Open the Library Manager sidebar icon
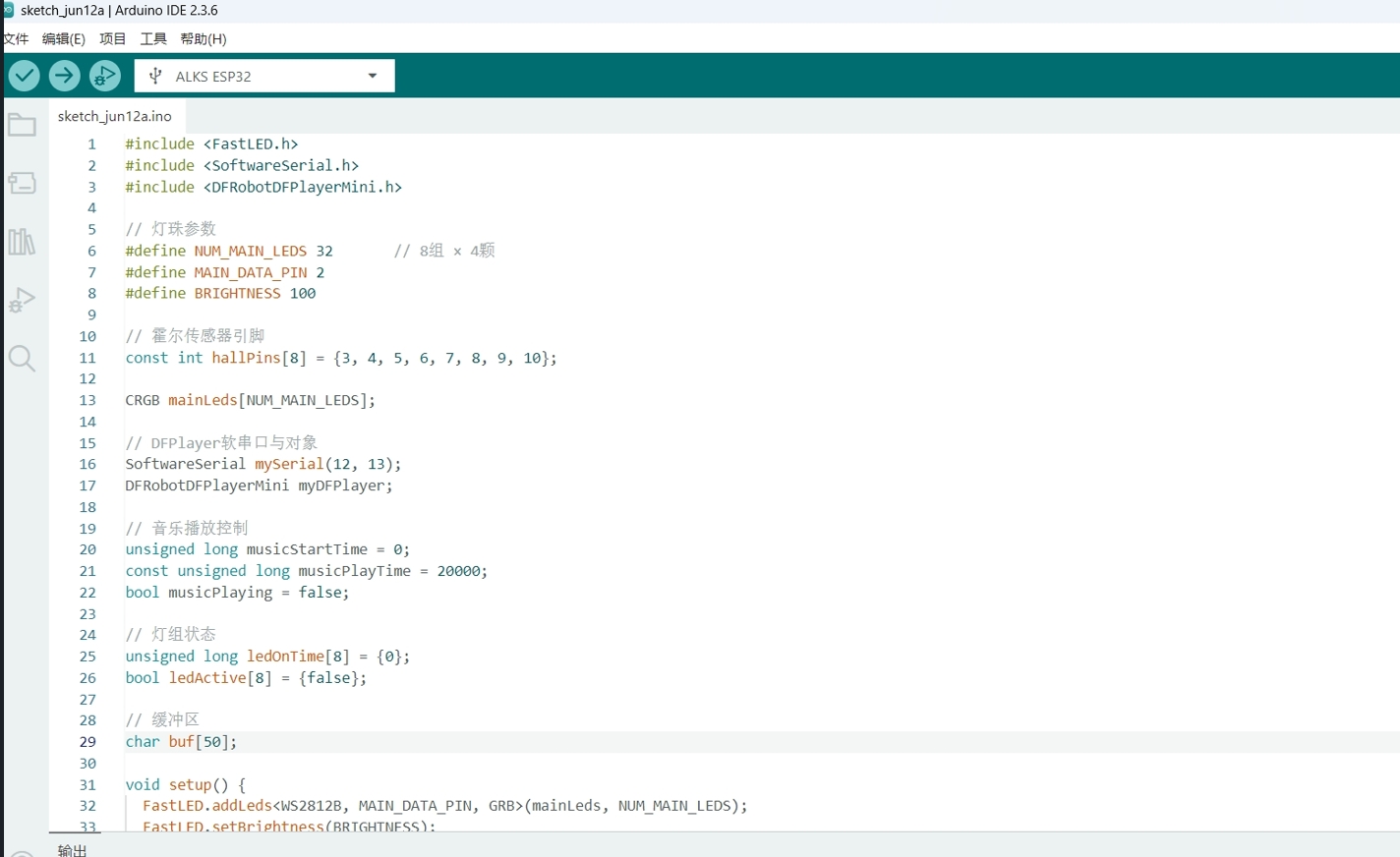The image size is (1400, 857). coord(22,242)
